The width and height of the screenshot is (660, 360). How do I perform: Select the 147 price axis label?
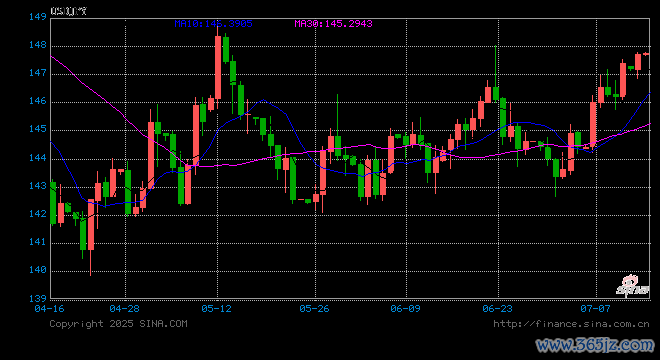[37, 73]
